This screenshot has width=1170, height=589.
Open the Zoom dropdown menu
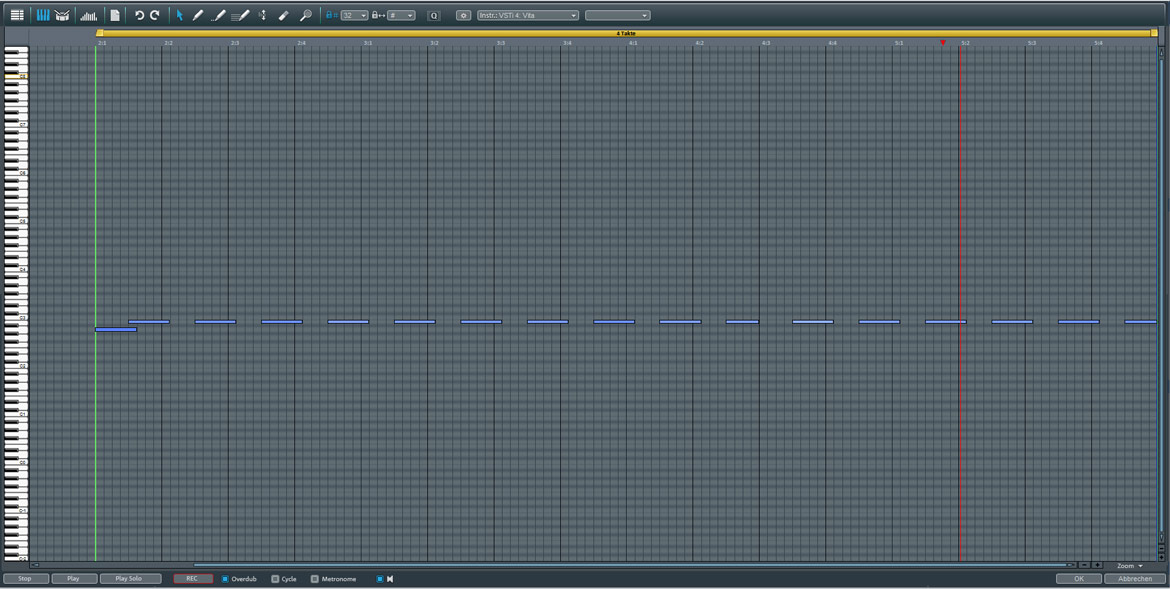(1129, 566)
